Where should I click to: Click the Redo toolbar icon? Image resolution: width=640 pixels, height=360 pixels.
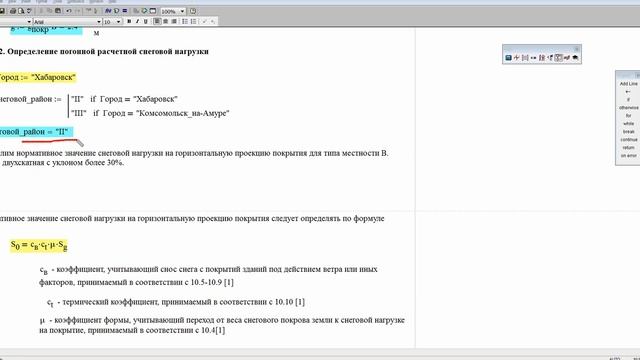pyautogui.click(x=78, y=11)
